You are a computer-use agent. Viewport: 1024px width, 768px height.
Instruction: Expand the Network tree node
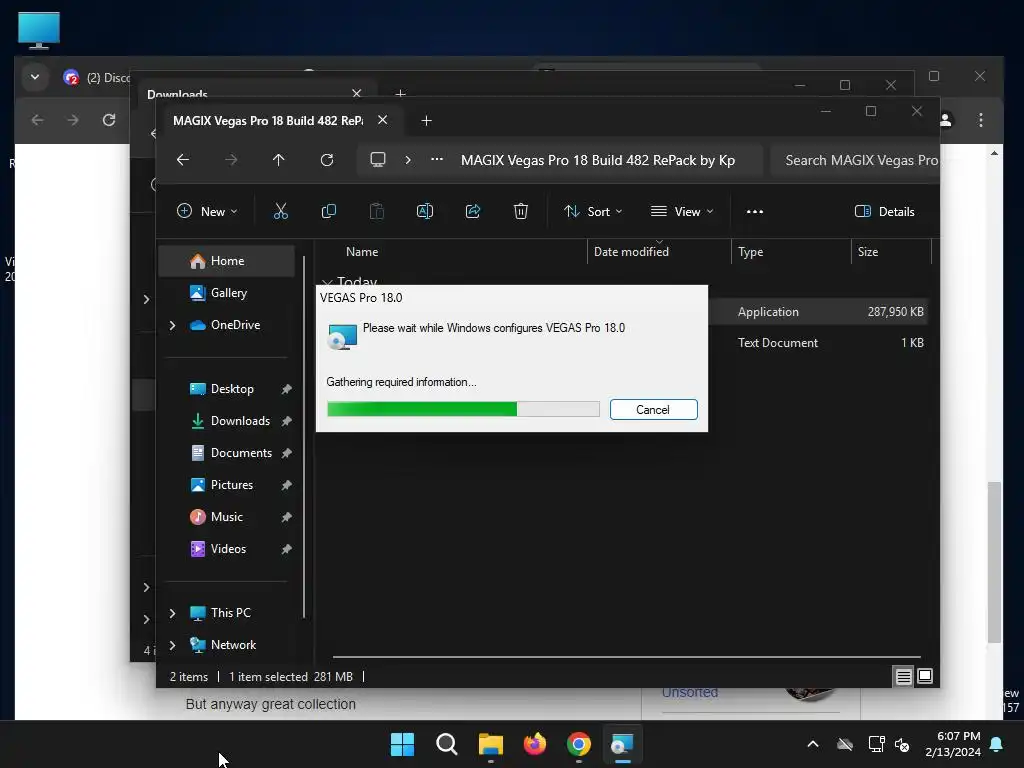[172, 645]
